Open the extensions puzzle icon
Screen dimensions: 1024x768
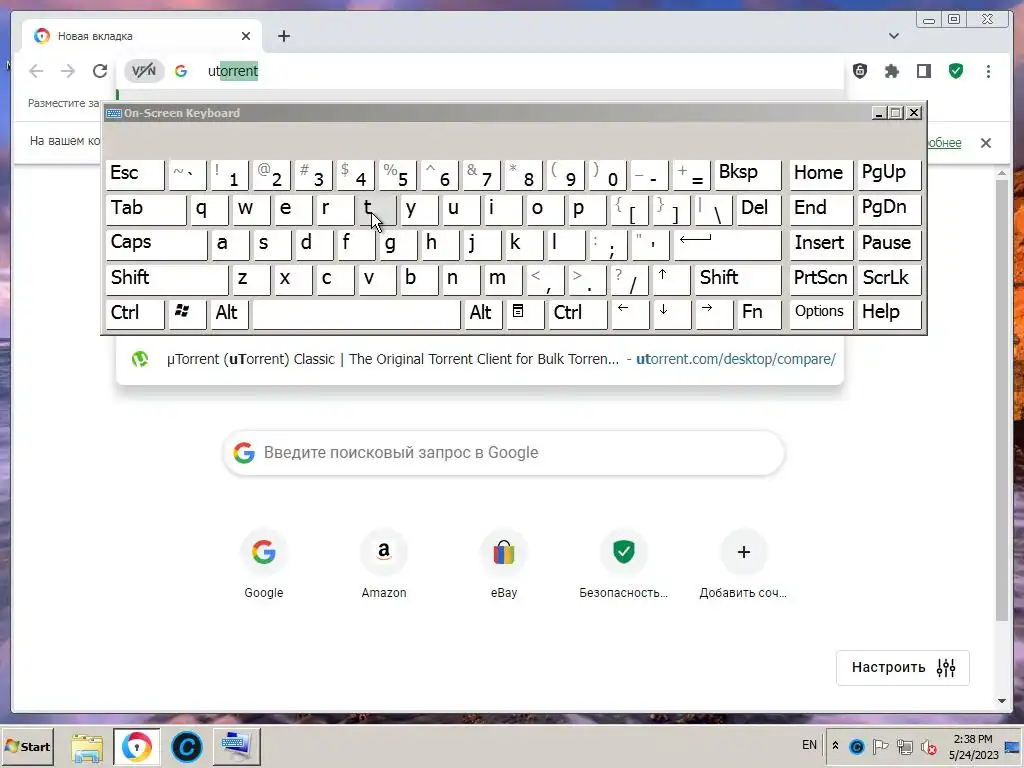[x=891, y=71]
